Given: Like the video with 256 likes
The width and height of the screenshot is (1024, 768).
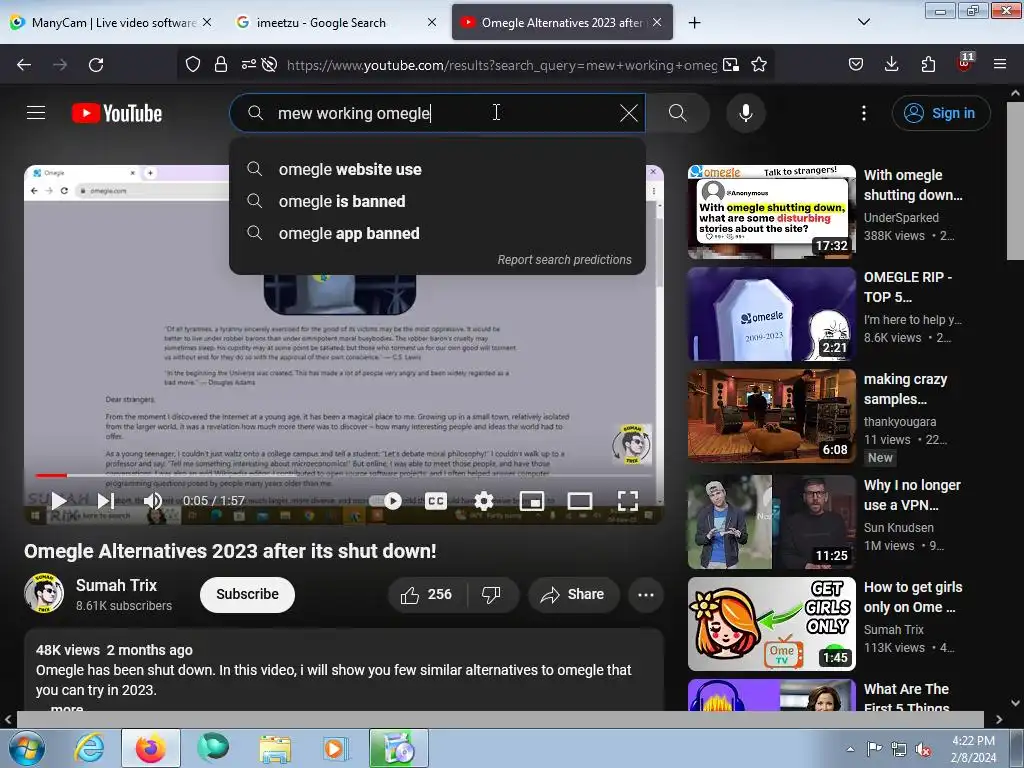Looking at the screenshot, I should coord(426,595).
